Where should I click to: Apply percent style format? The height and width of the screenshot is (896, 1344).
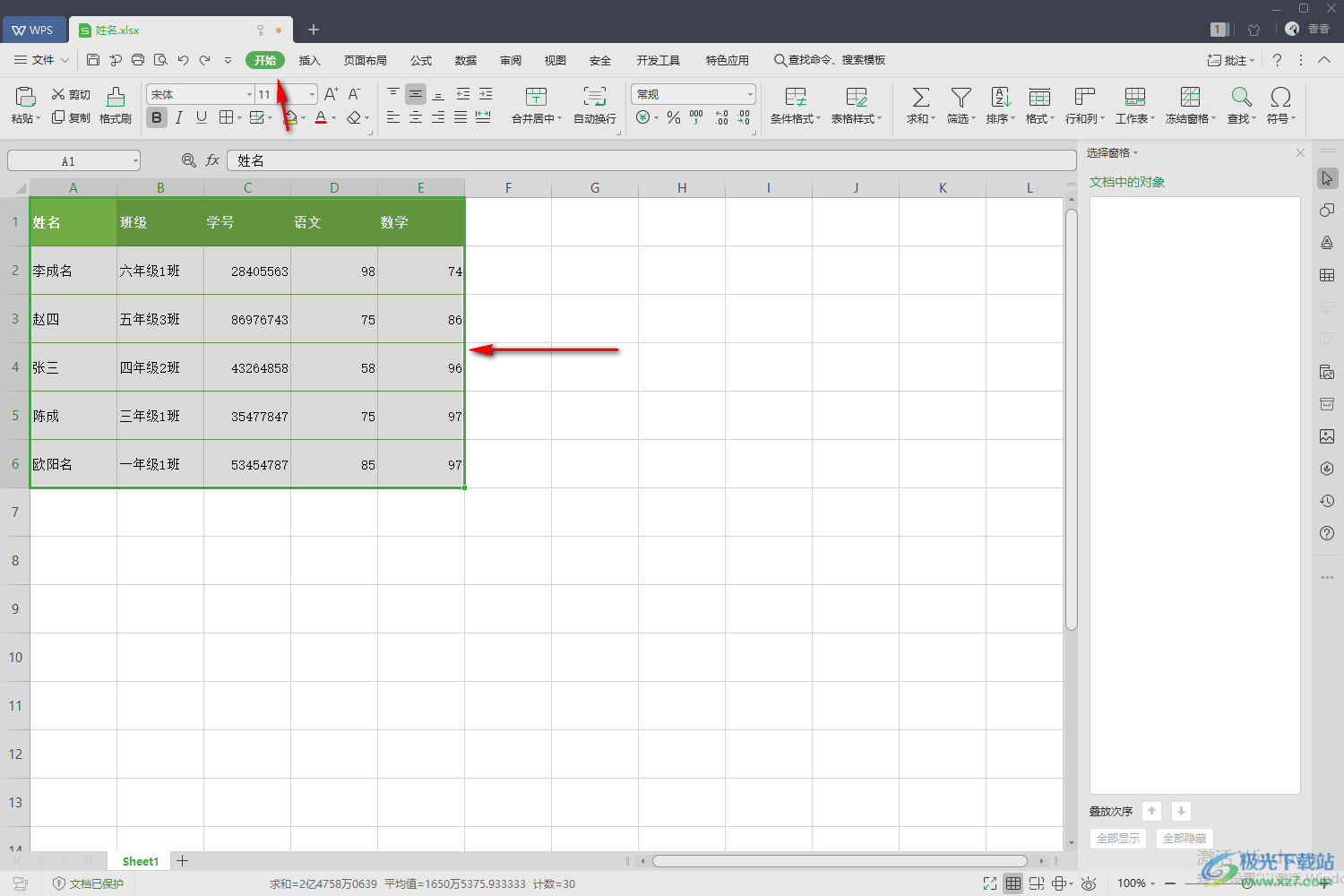674,117
